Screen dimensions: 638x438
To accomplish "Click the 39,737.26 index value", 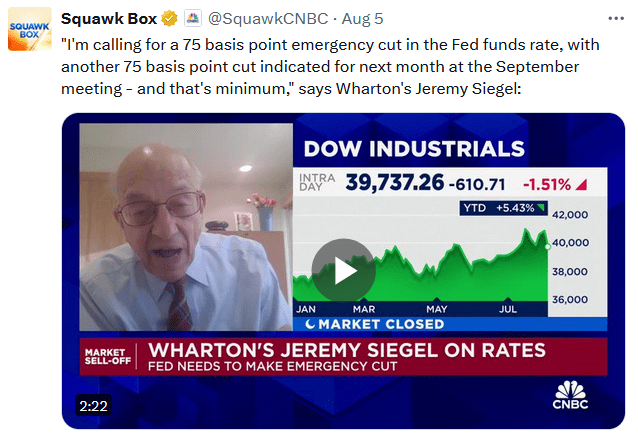I will click(393, 183).
